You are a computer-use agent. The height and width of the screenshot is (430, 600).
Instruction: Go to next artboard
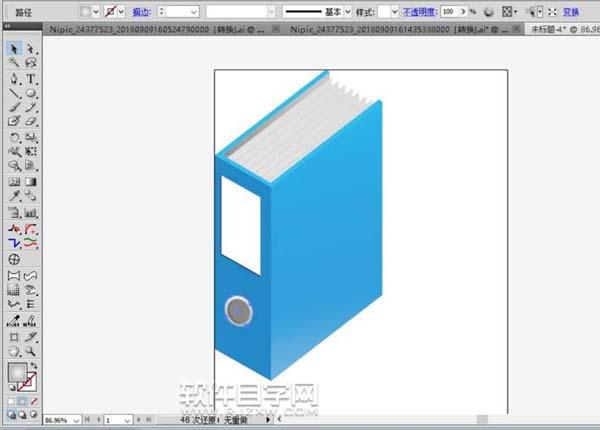139,420
